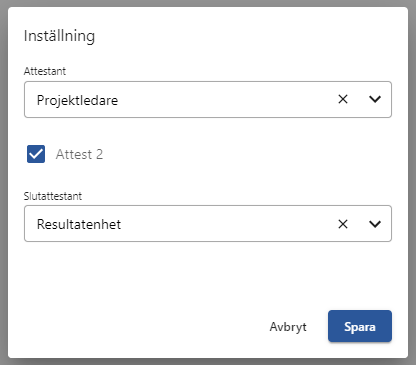Image resolution: width=416 pixels, height=365 pixels.
Task: Expand the Slutattestant dropdown arrow
Action: click(x=375, y=224)
